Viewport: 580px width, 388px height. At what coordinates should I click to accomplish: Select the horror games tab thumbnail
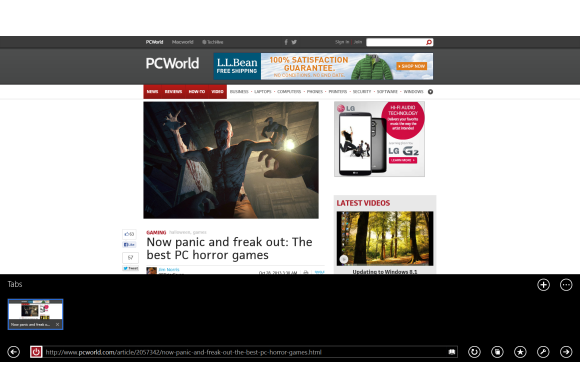click(x=36, y=314)
